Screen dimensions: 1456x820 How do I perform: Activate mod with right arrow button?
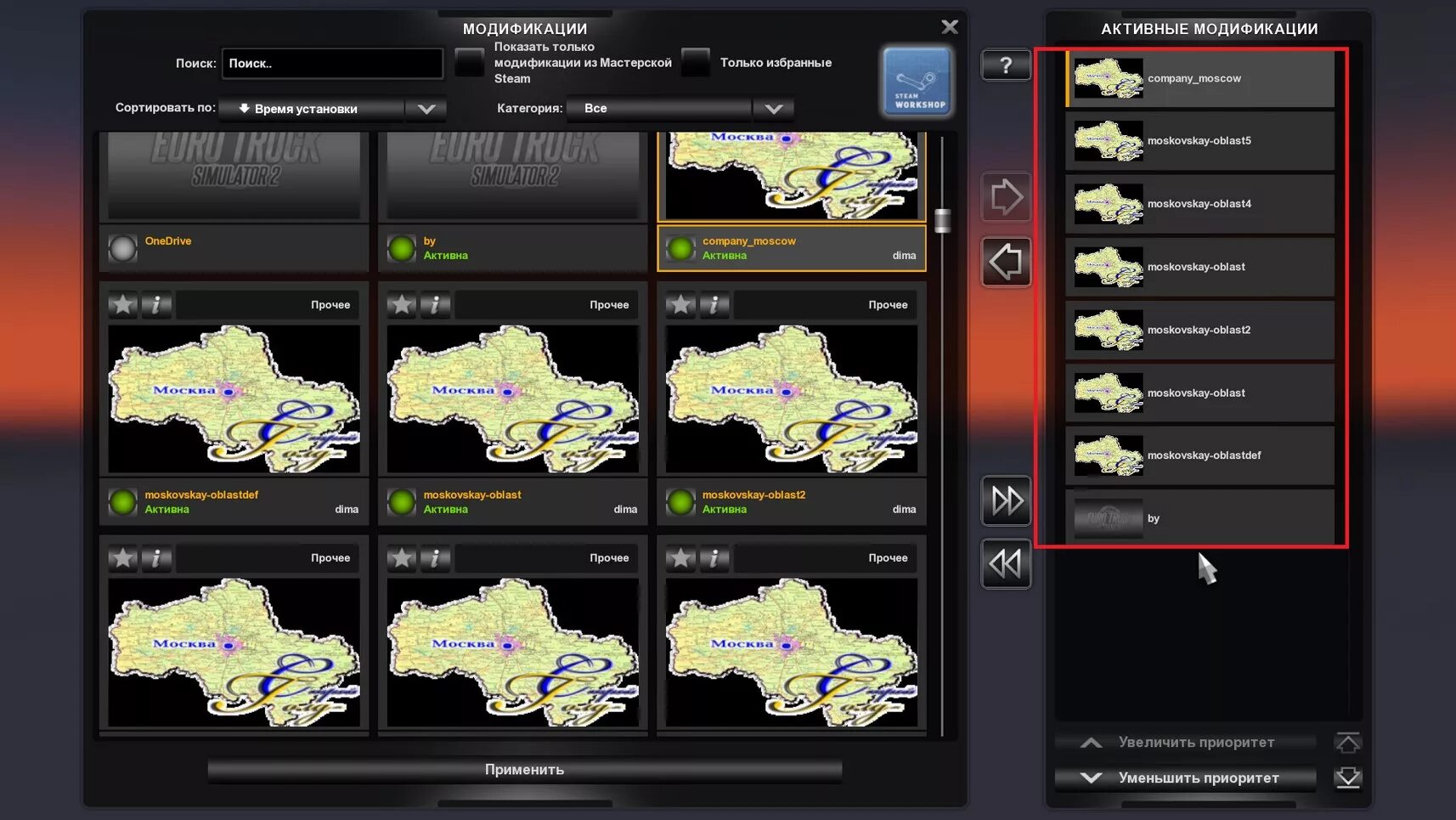tap(1006, 197)
